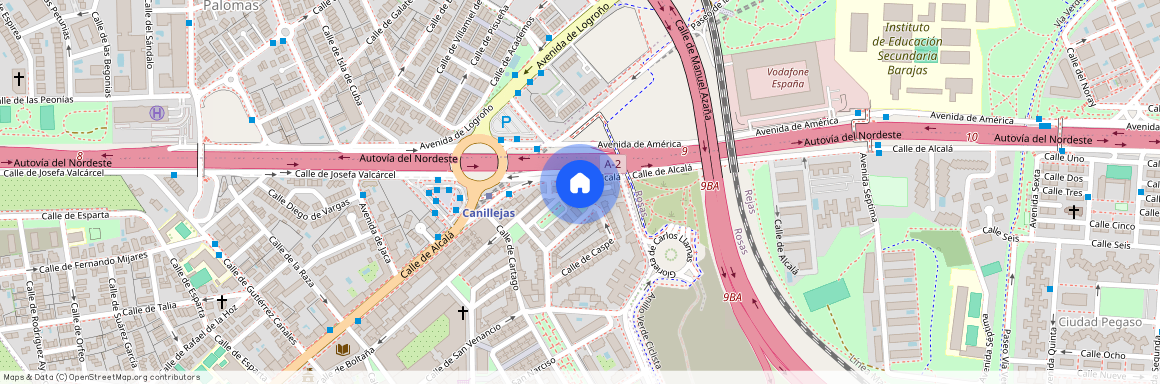Click motorway exit number 10
This screenshot has width=1160, height=384.
coord(971,138)
